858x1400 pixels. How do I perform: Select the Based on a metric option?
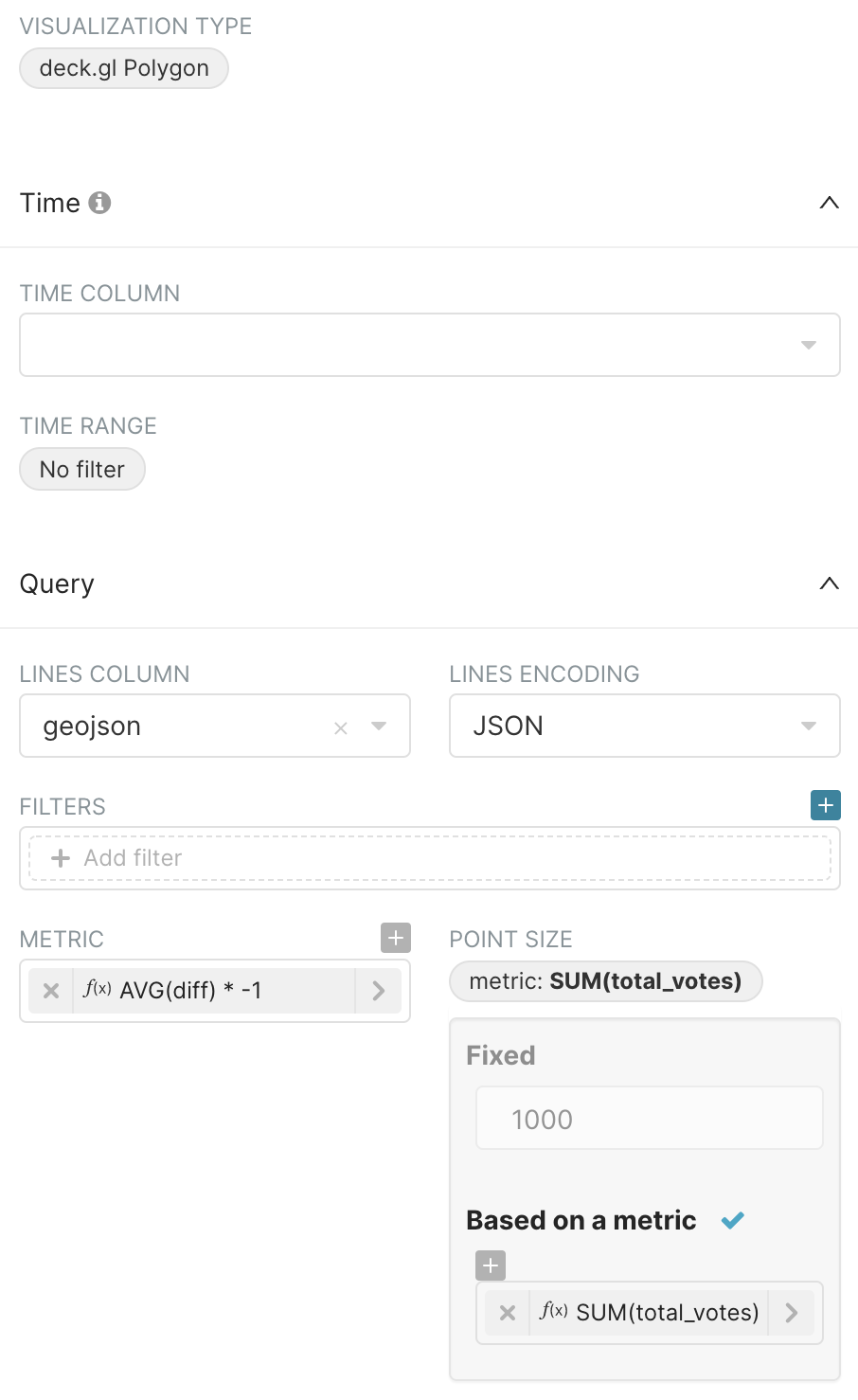point(581,1220)
